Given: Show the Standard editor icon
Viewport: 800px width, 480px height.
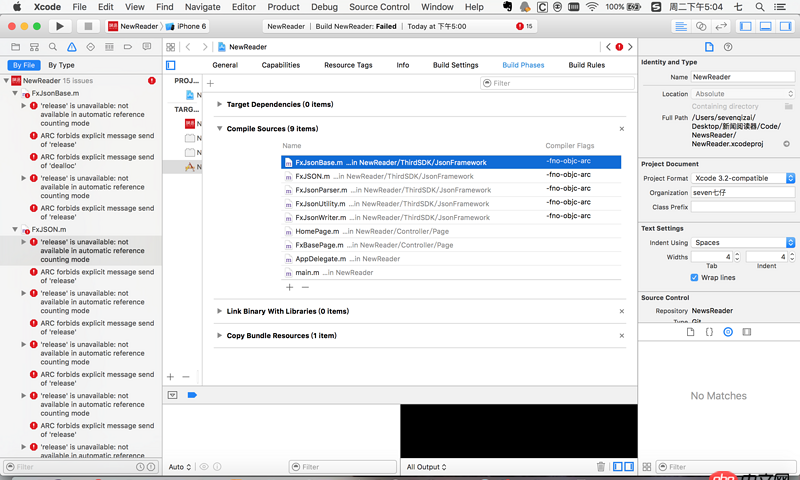Looking at the screenshot, I should click(681, 26).
